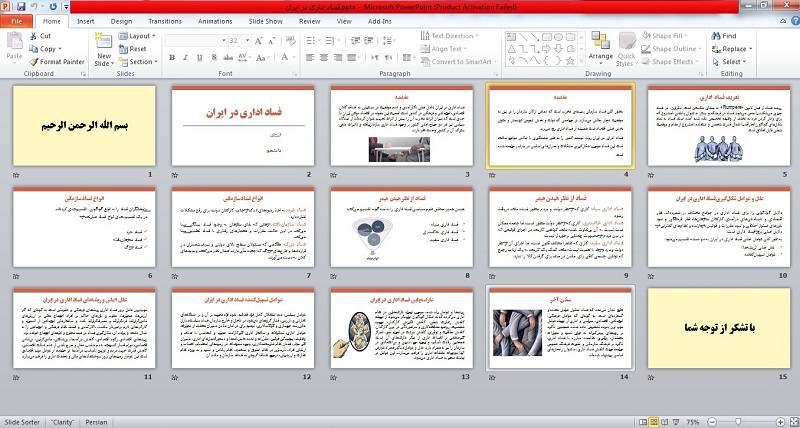Screen dimensions: 800x428
Task: Open the File menu
Action: [17, 20]
